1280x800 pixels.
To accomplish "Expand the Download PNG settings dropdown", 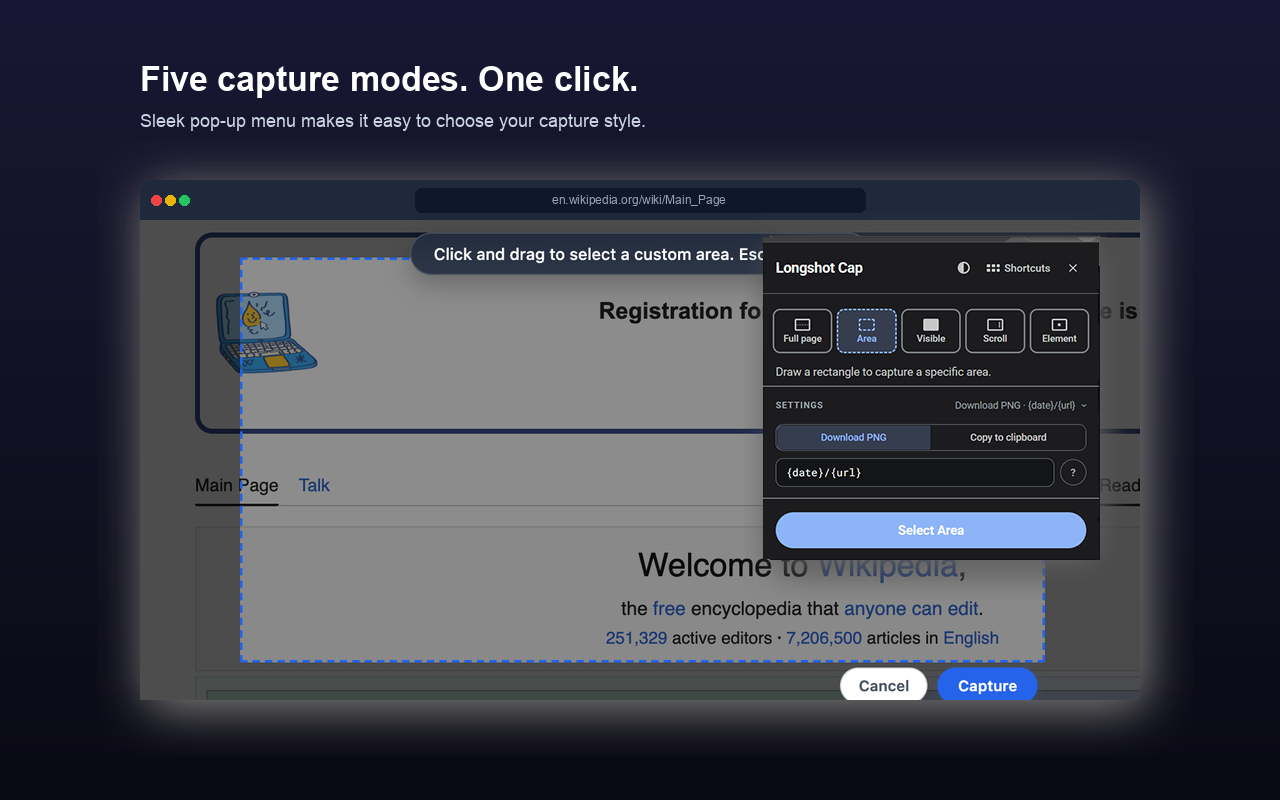I will [x=1020, y=405].
